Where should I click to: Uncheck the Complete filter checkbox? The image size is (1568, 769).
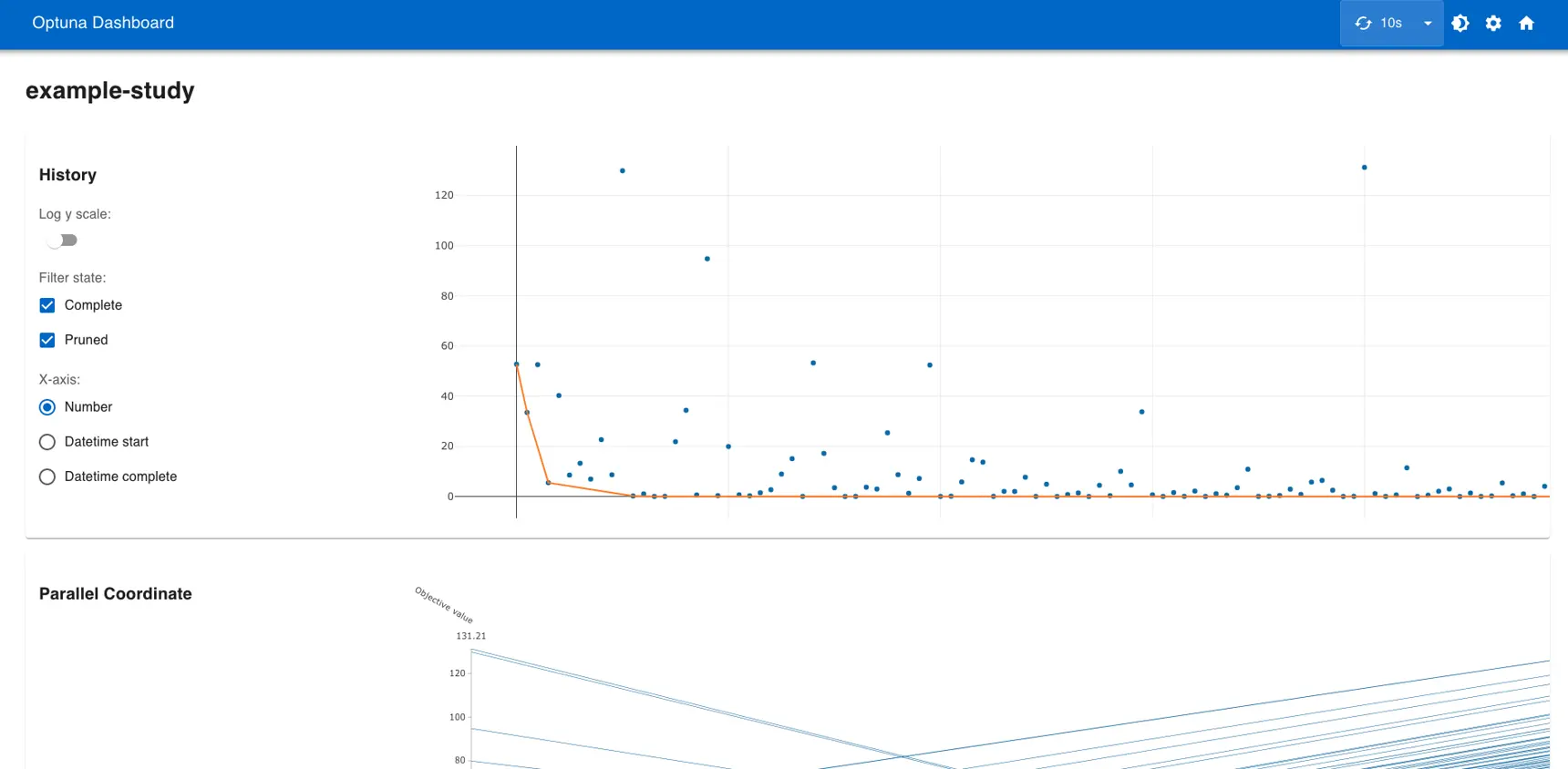(x=47, y=305)
